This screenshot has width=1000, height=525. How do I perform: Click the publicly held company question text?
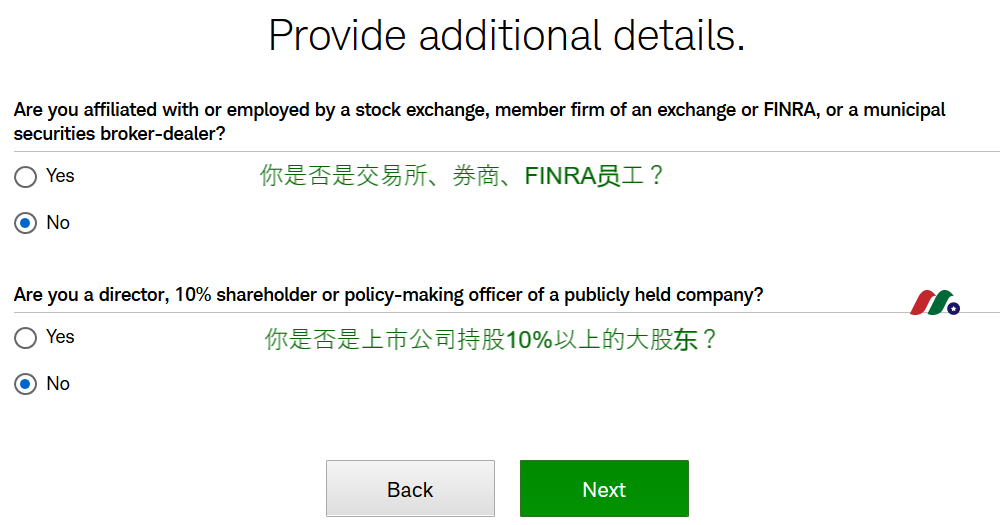tap(388, 295)
